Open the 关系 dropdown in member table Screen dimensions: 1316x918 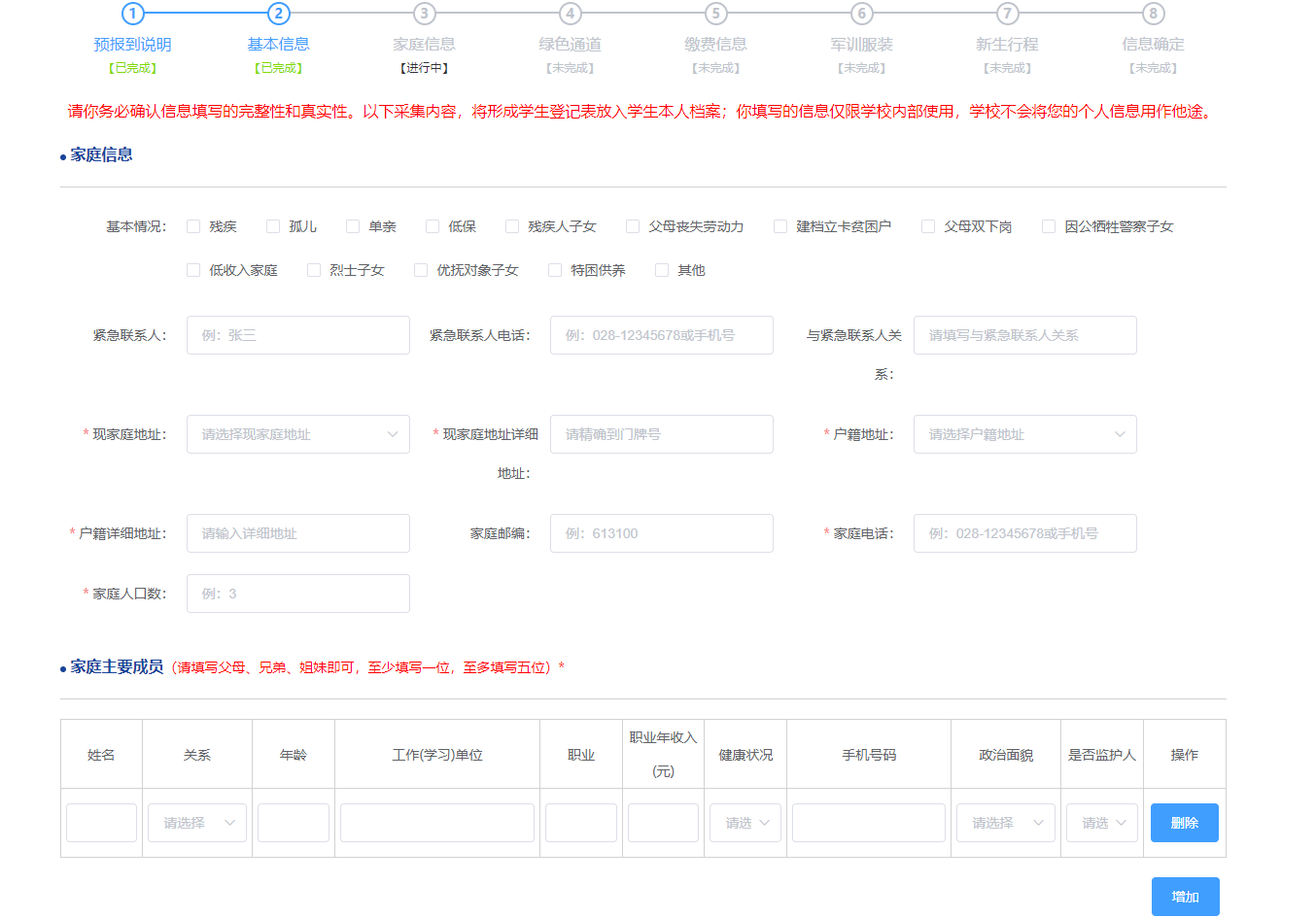pyautogui.click(x=197, y=823)
